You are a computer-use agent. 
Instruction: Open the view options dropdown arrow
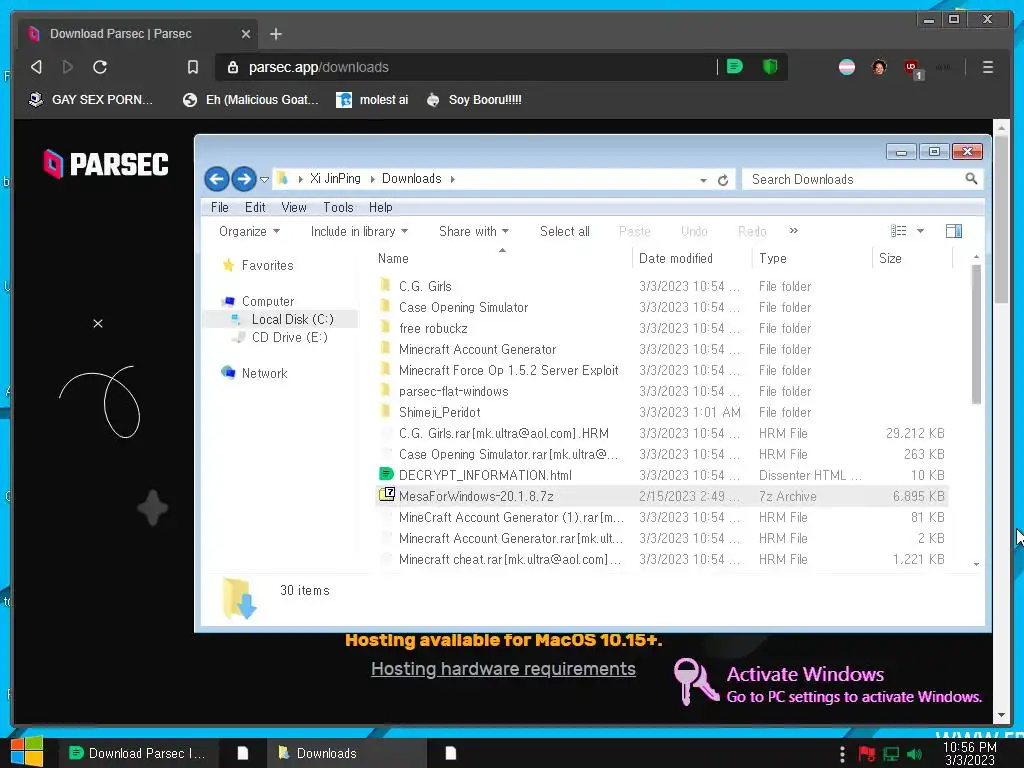[920, 231]
